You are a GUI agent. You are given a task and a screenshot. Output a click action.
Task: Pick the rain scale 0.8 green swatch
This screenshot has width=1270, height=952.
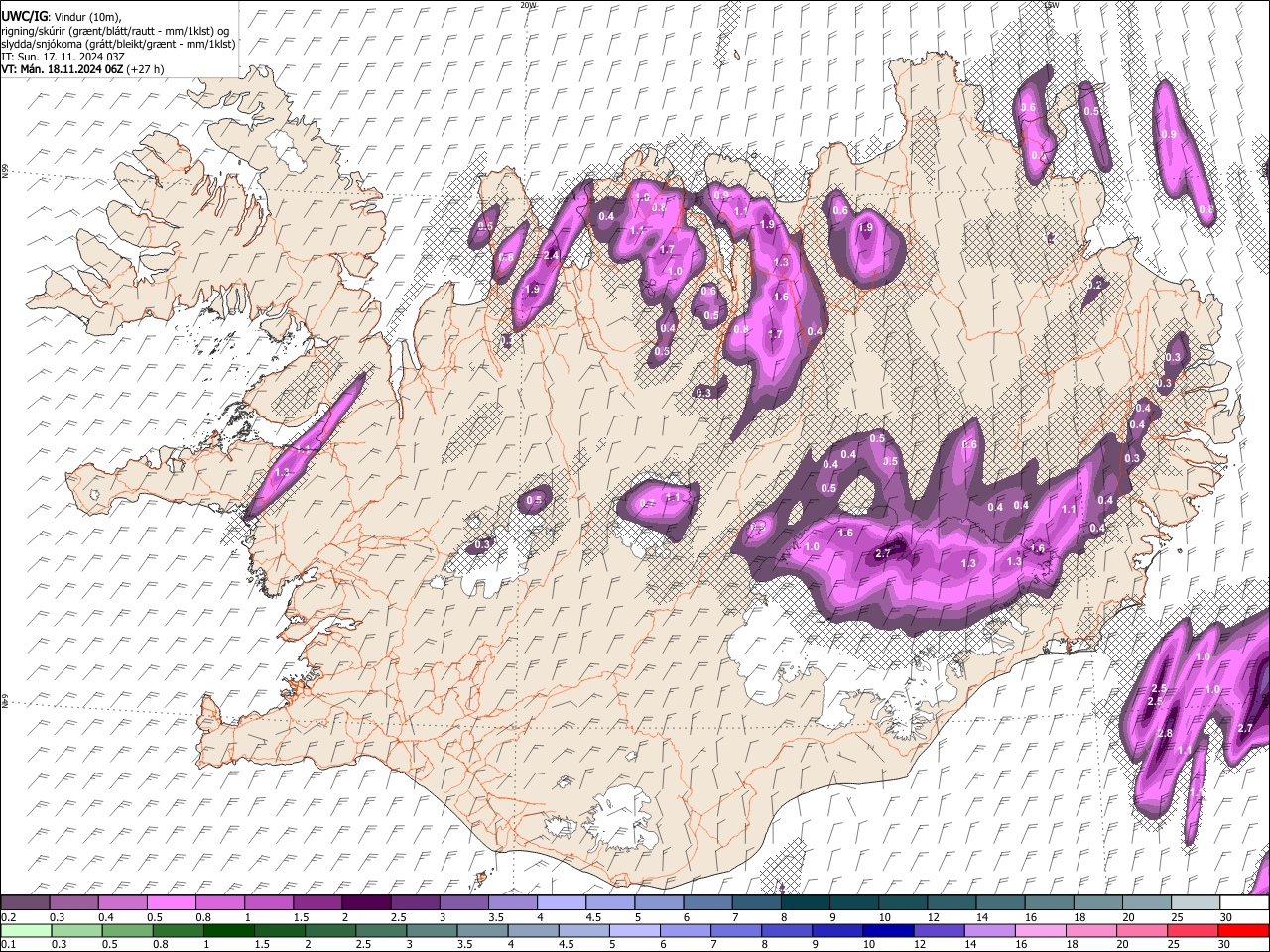[x=179, y=930]
